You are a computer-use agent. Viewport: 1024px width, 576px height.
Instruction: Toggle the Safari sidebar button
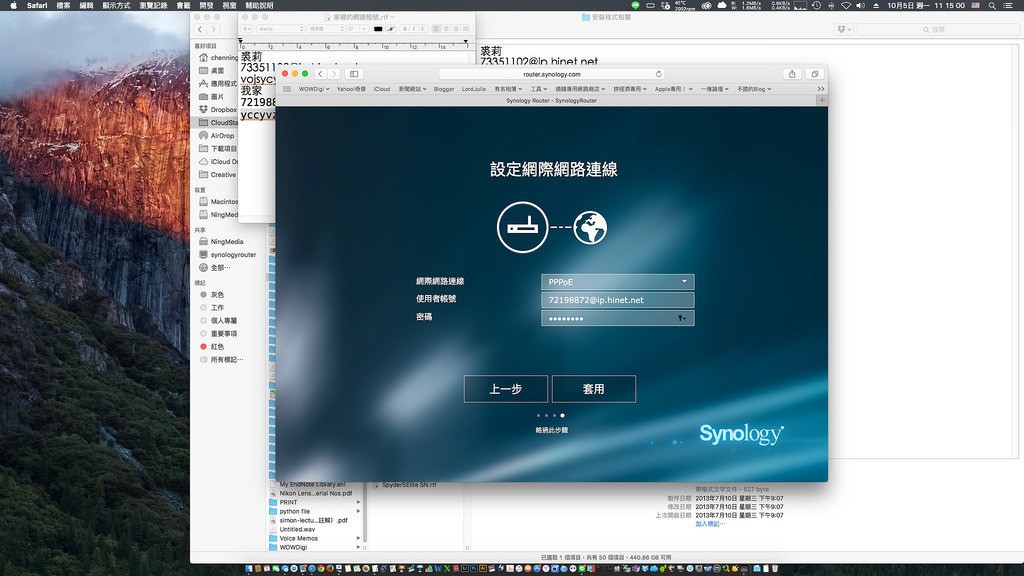(354, 74)
